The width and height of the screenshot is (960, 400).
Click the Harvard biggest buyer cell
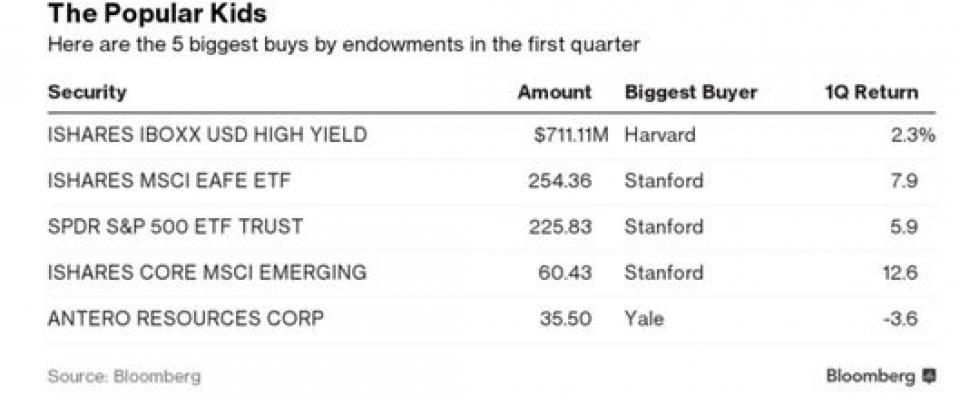(x=660, y=135)
